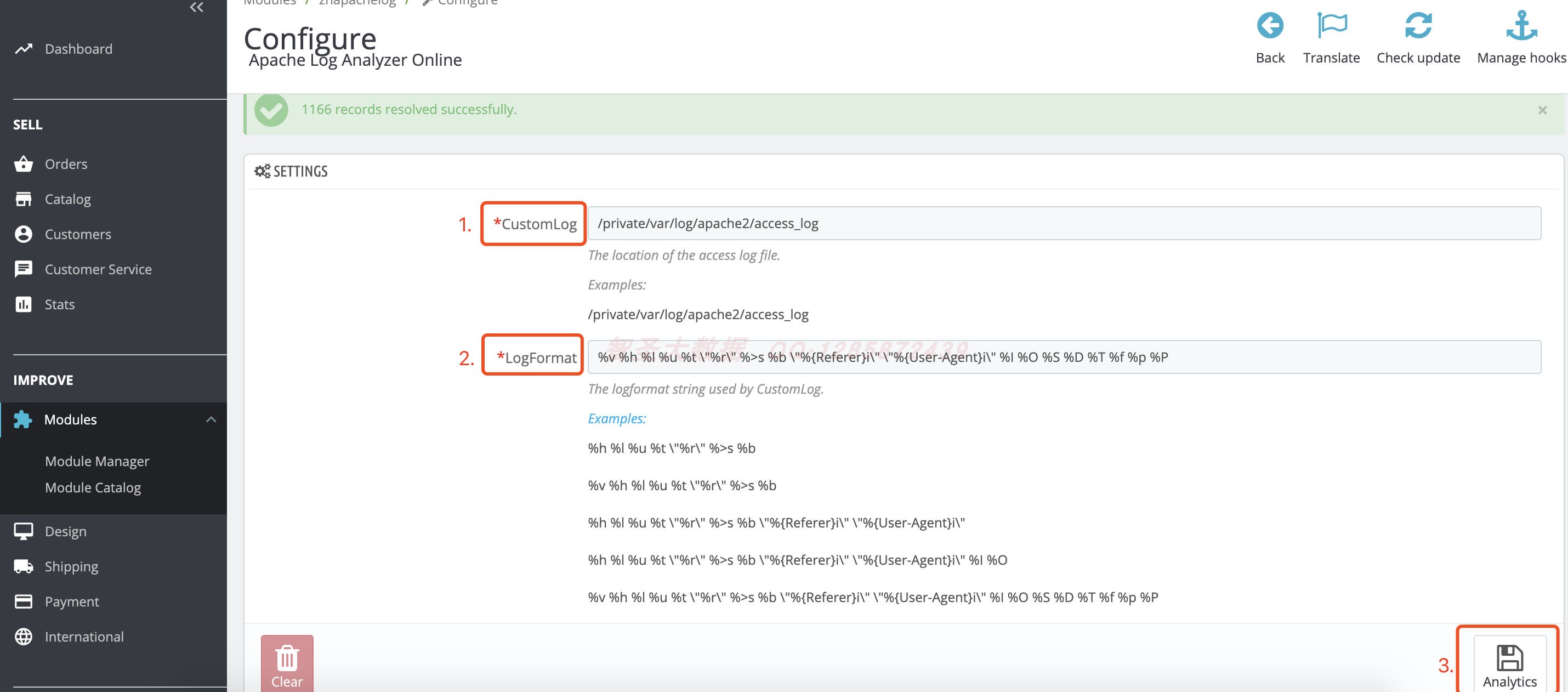1568x692 pixels.
Task: Open the Stats section
Action: [x=60, y=304]
